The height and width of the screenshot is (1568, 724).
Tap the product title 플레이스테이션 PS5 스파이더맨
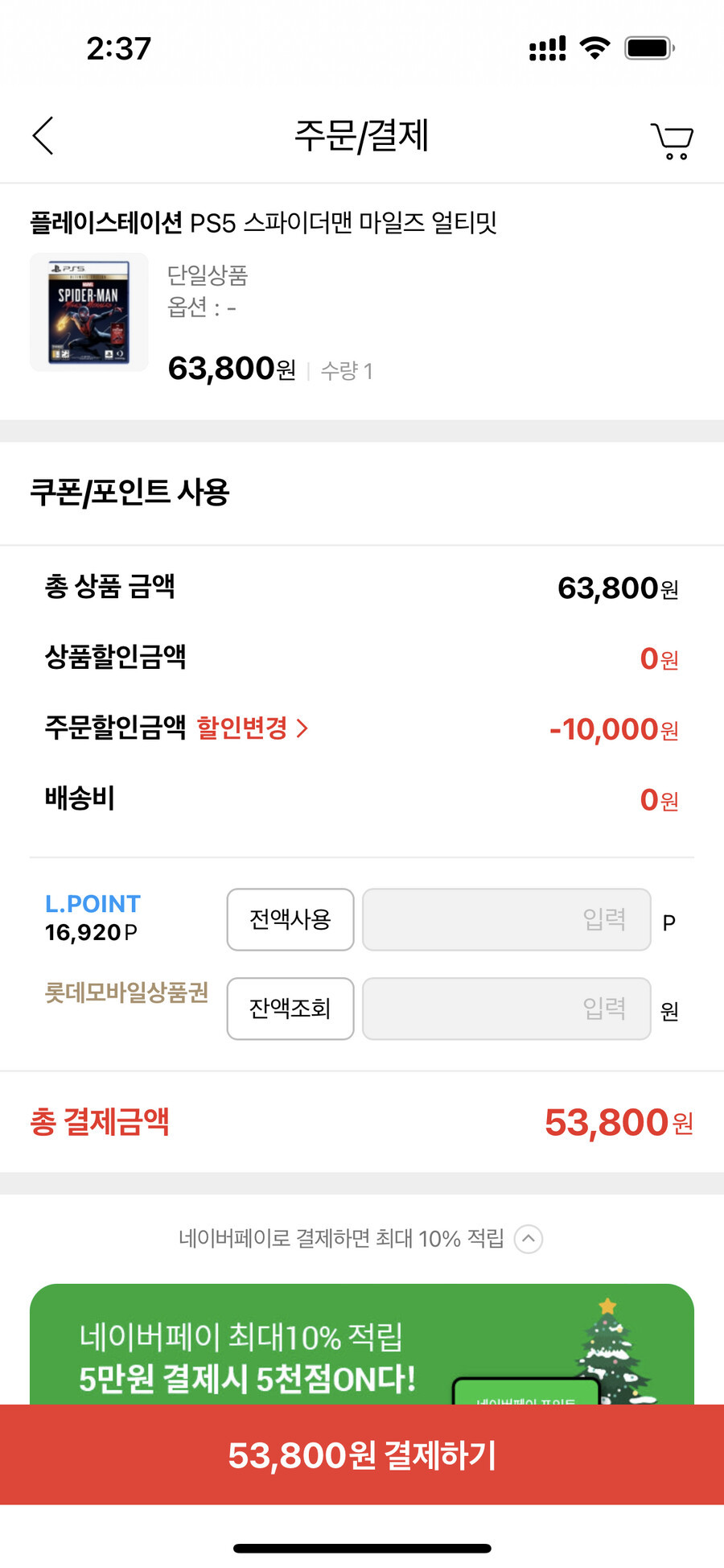[264, 222]
